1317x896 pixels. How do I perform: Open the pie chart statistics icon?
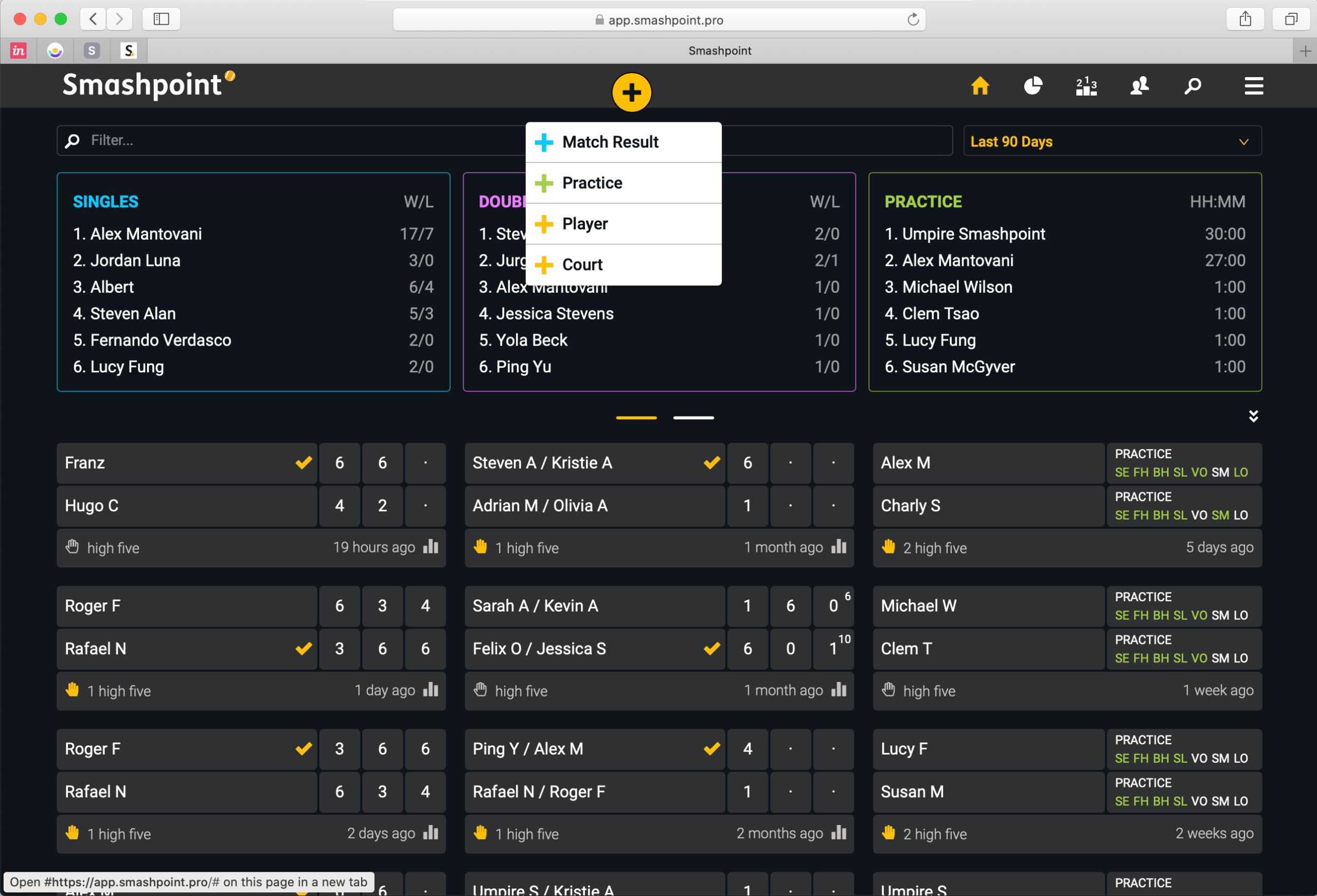tap(1033, 86)
